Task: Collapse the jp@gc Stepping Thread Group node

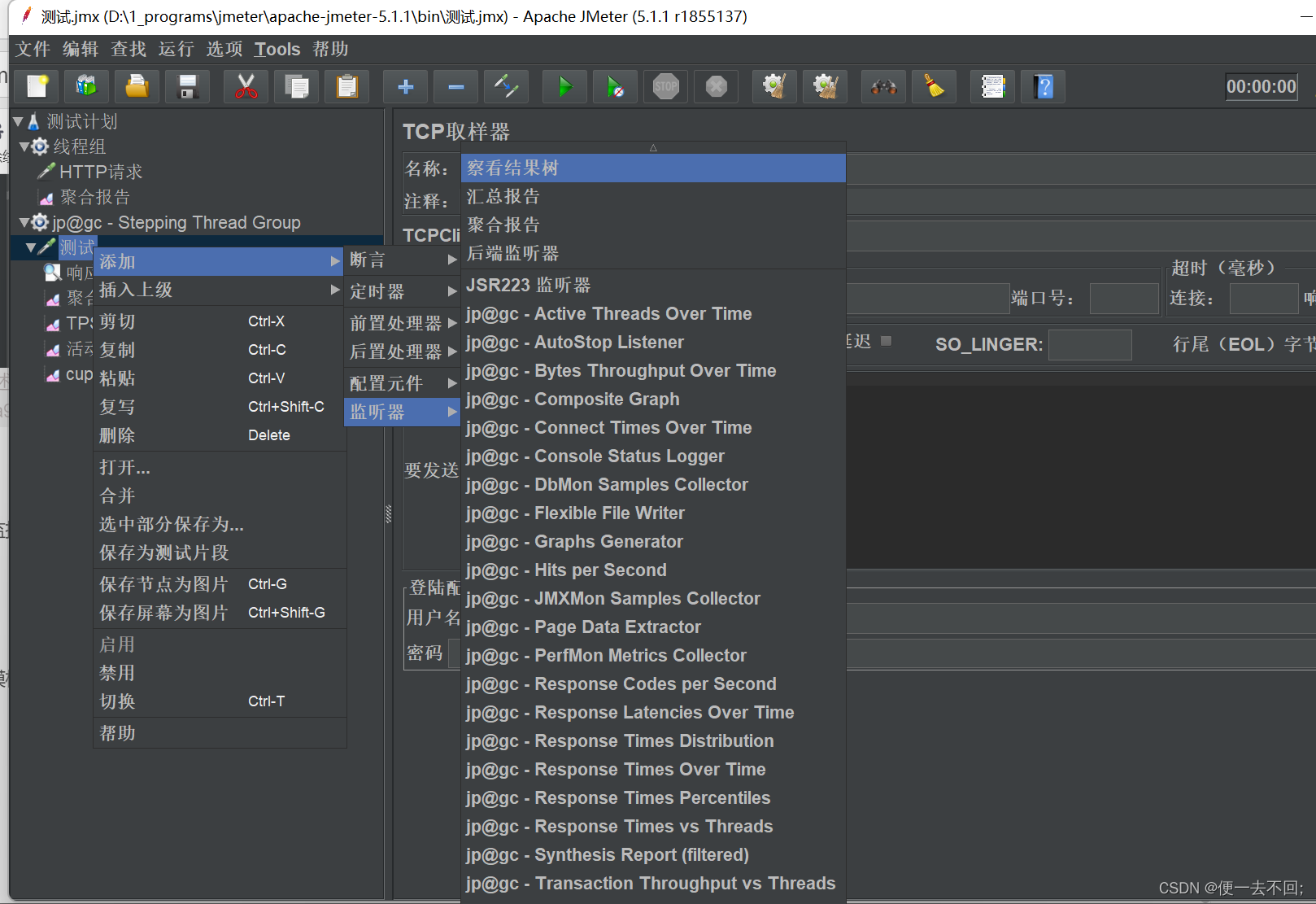Action: (x=24, y=222)
